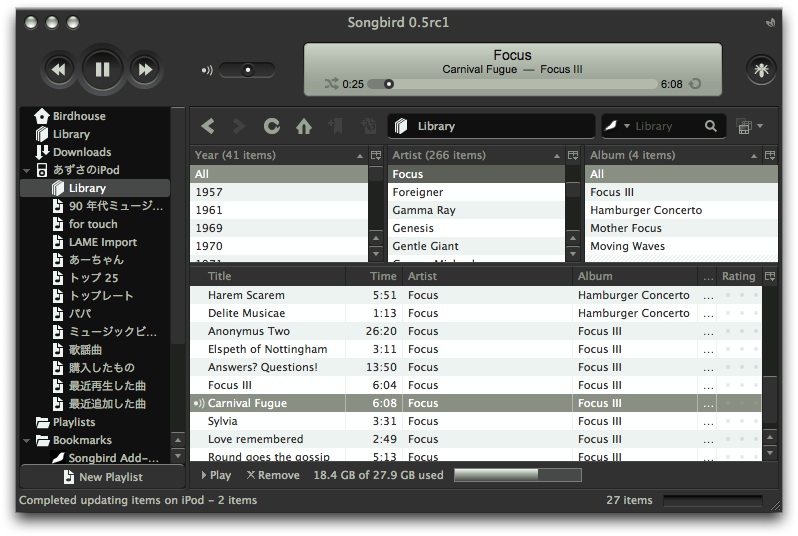Select the Harem Scarem track
This screenshot has height=536, width=798.
click(476, 295)
